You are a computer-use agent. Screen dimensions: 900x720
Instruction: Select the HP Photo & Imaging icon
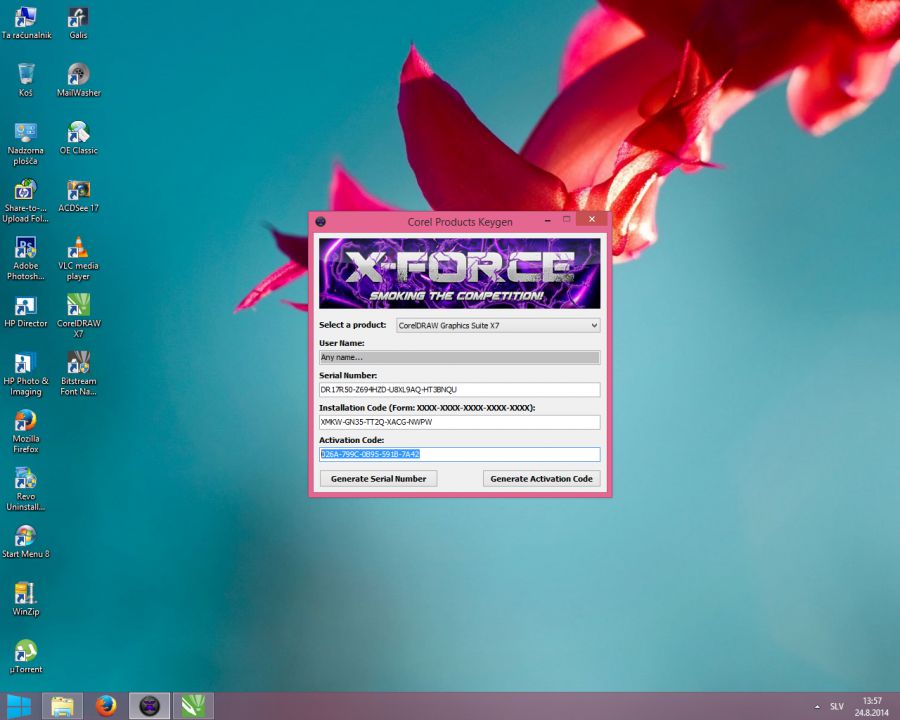pyautogui.click(x=26, y=374)
